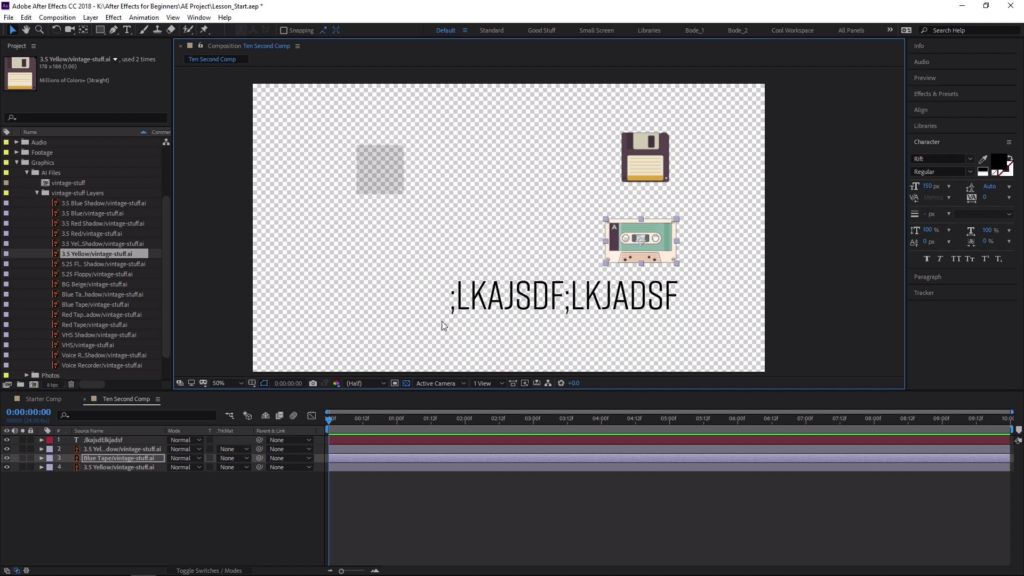Open the 50% magnification dropdown

coord(225,383)
